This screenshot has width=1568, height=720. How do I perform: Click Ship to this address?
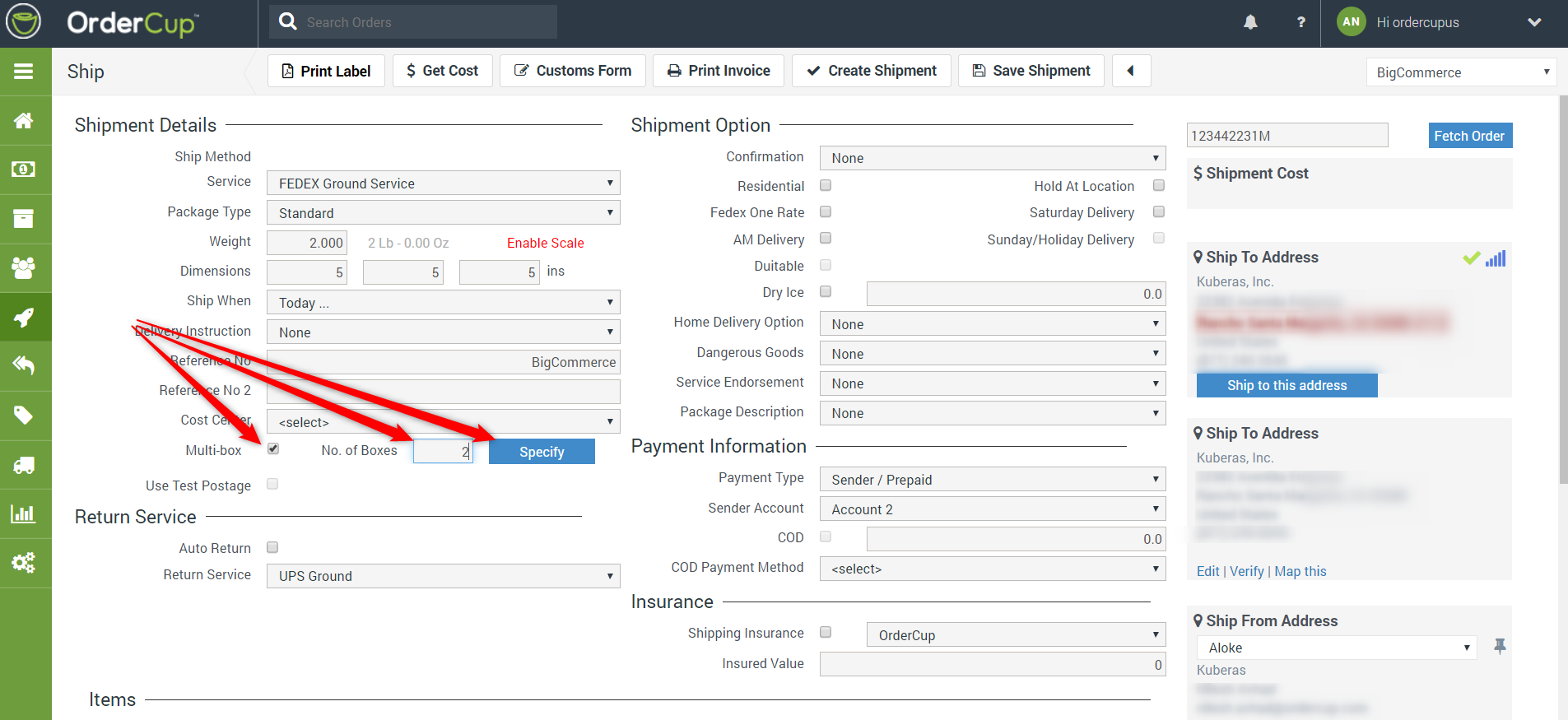pos(1287,385)
